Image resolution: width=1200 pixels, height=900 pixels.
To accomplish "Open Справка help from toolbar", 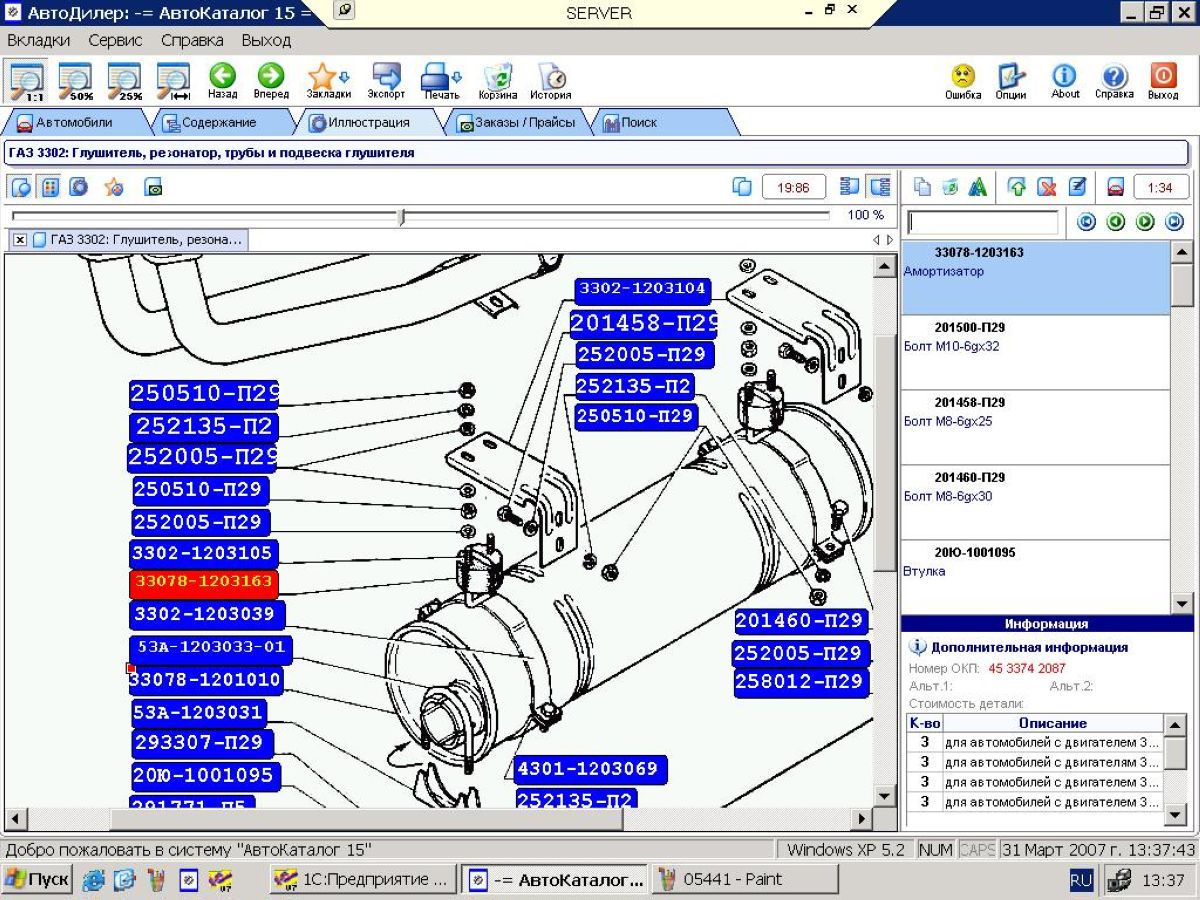I will 1114,81.
